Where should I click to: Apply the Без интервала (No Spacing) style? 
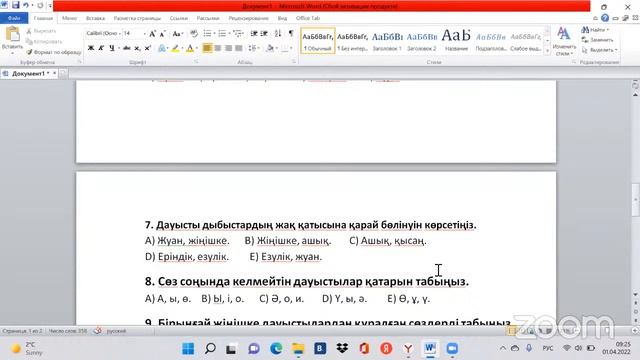352,41
